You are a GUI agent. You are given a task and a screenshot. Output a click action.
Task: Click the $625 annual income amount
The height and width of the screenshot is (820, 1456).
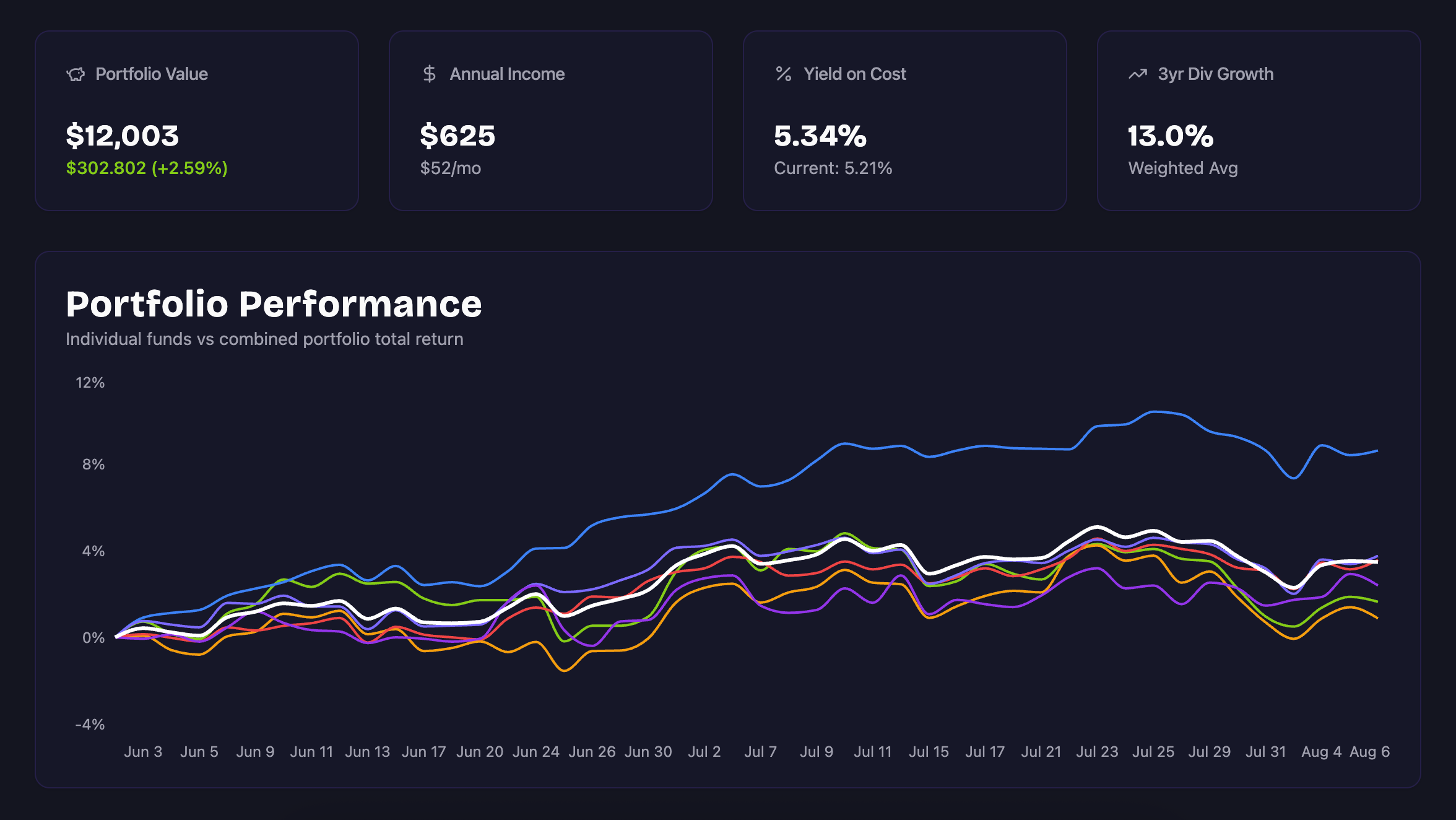click(x=457, y=136)
